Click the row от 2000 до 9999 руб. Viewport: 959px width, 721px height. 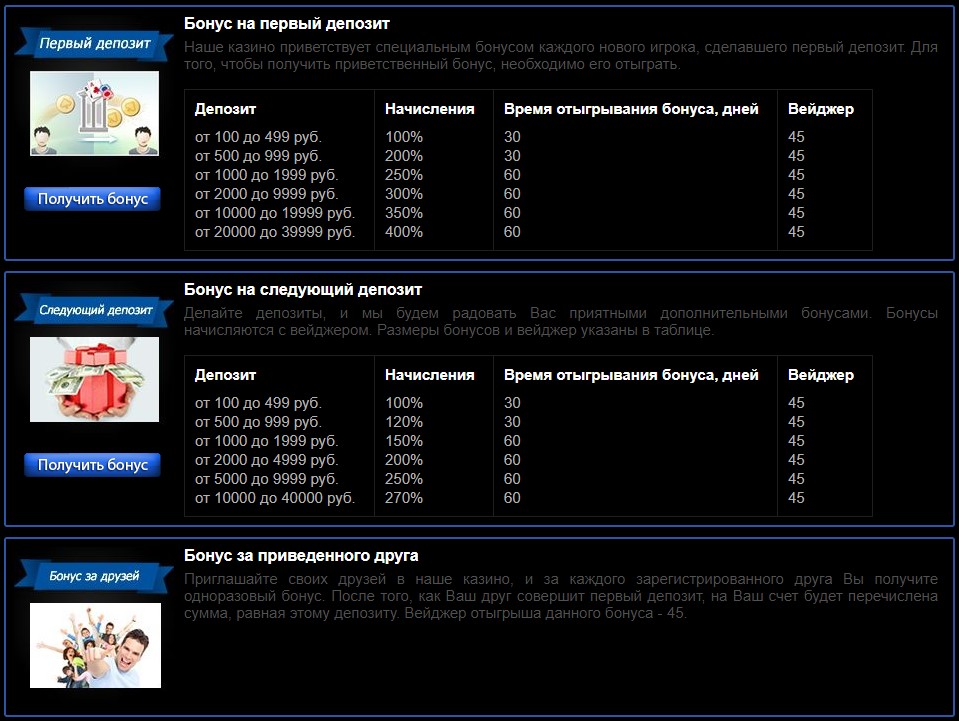pyautogui.click(x=267, y=194)
